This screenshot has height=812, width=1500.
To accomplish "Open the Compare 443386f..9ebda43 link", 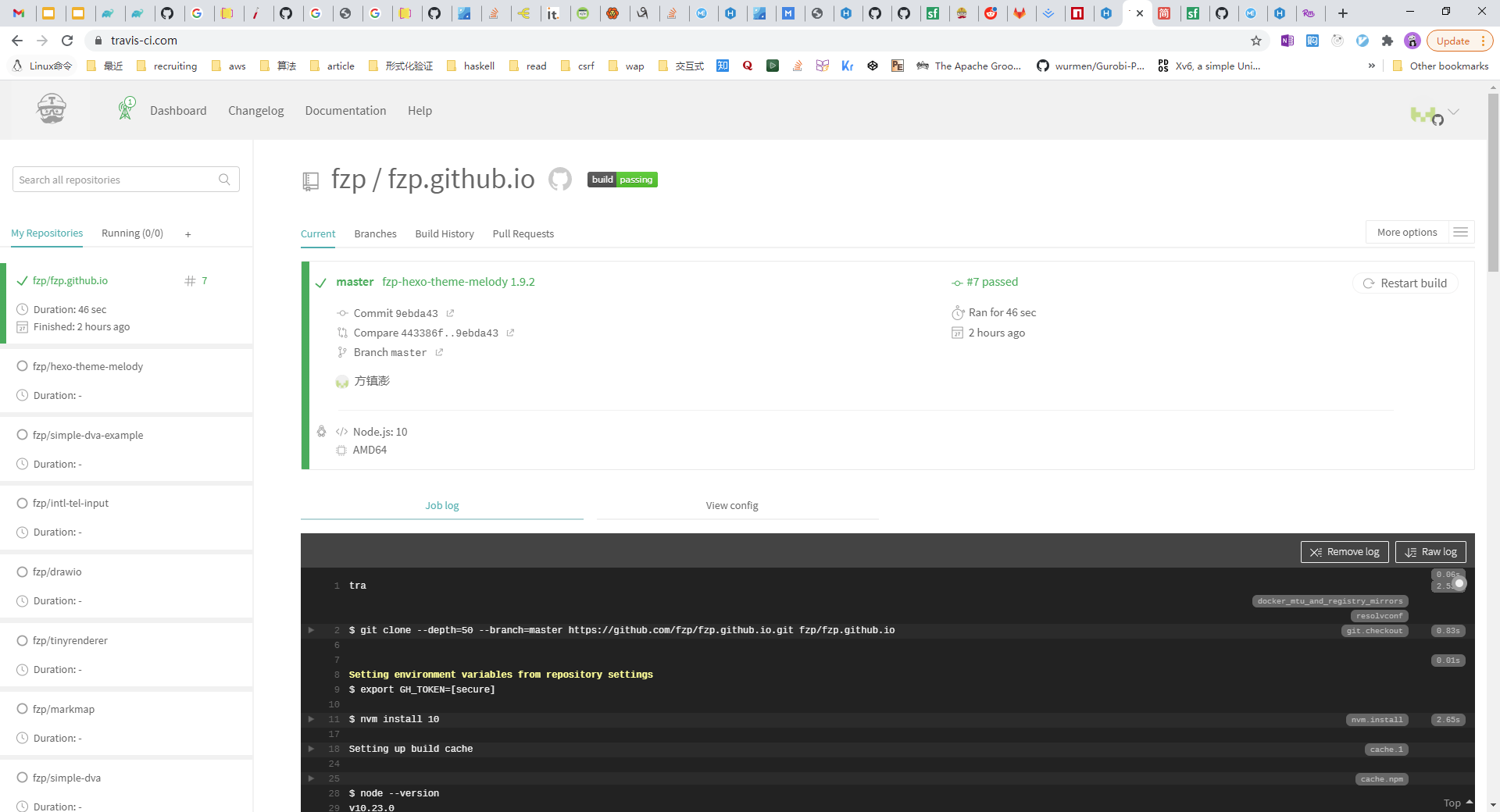I will [427, 333].
